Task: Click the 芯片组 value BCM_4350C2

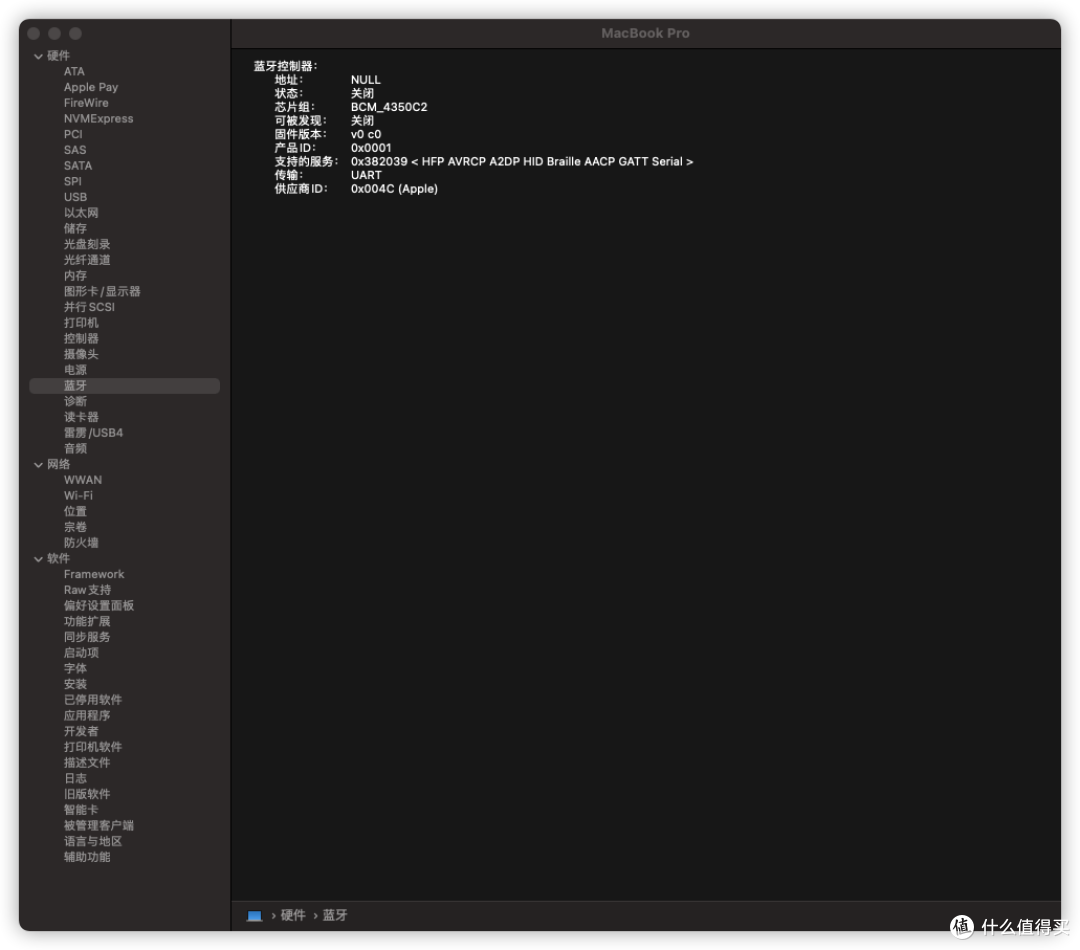Action: click(x=389, y=107)
